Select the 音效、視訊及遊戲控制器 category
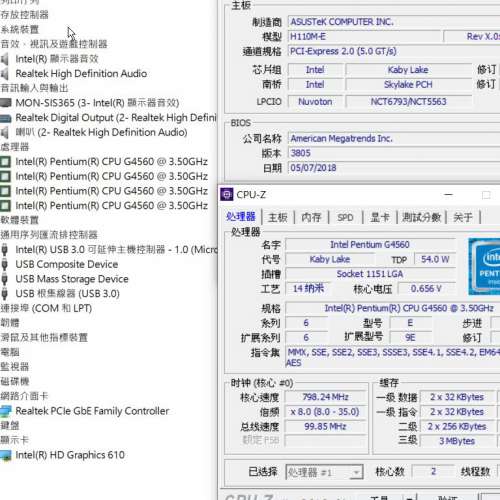 [x=54, y=44]
